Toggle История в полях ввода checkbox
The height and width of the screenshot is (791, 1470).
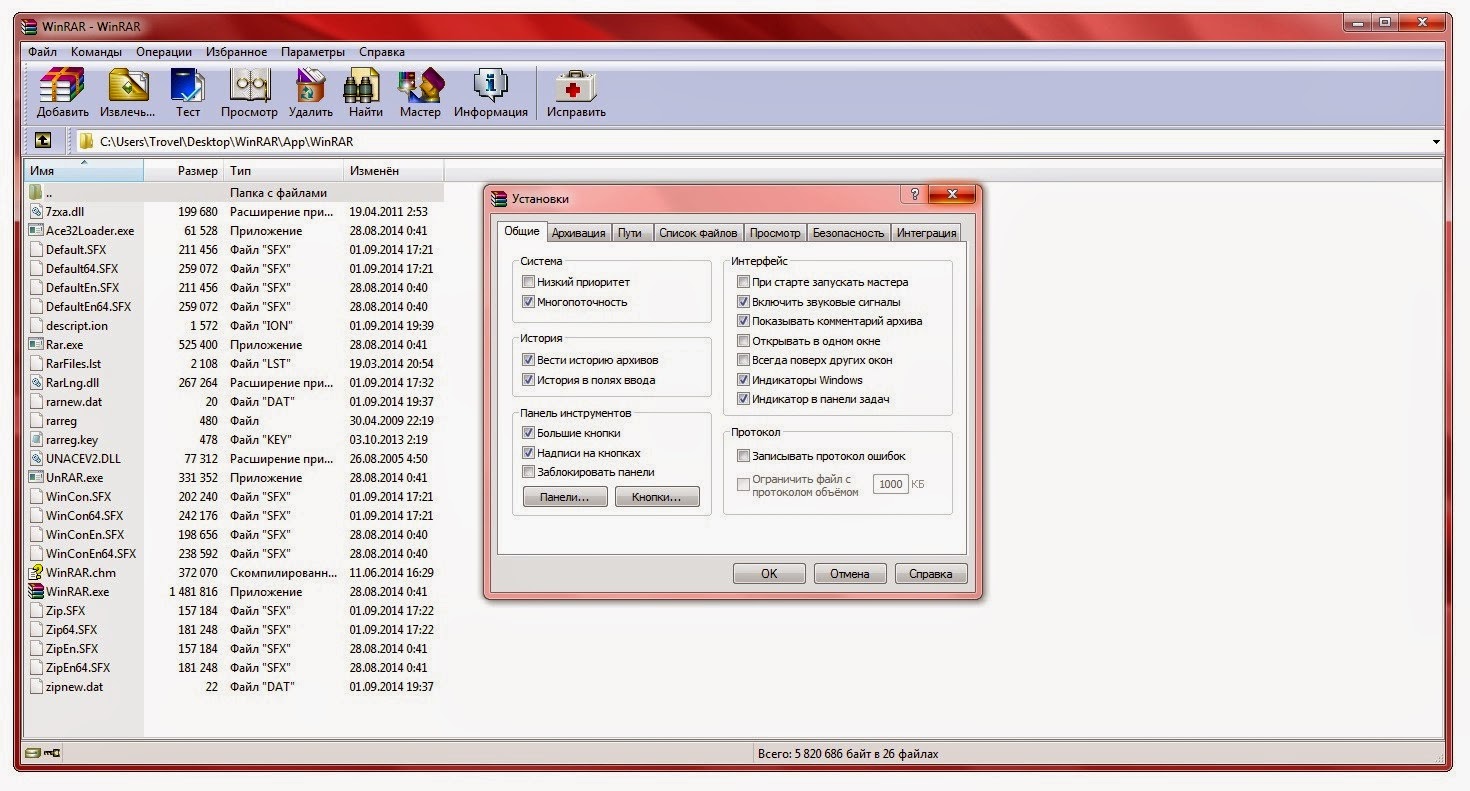pyautogui.click(x=529, y=379)
